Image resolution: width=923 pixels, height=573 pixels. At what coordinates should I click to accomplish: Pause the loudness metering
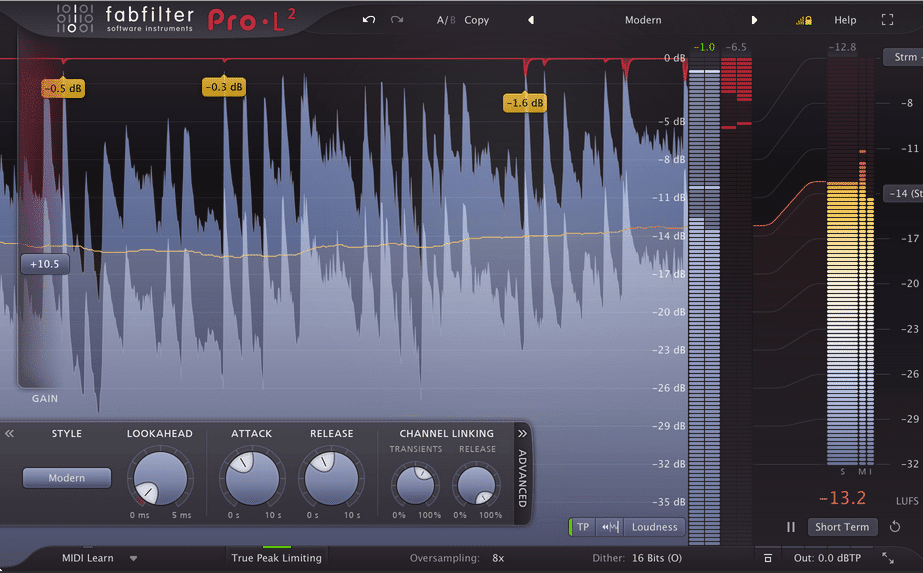pyautogui.click(x=791, y=527)
